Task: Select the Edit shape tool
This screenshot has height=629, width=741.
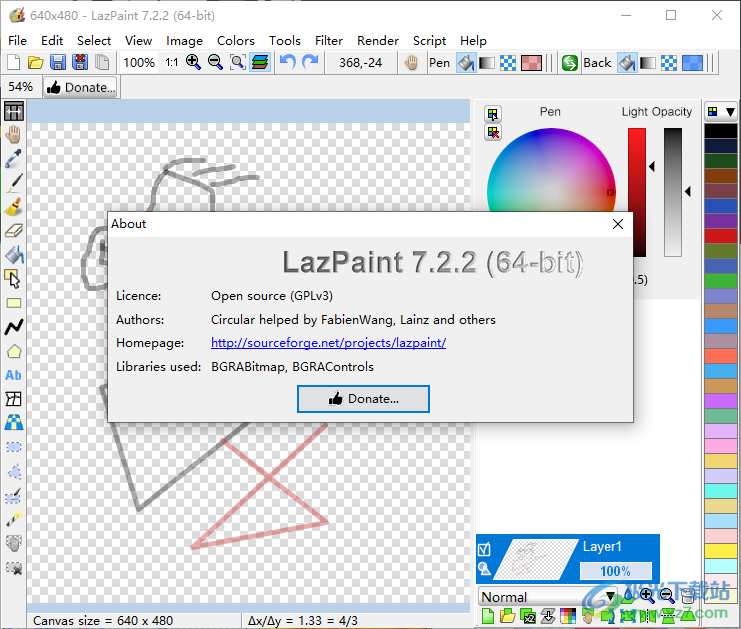Action: coord(14,279)
